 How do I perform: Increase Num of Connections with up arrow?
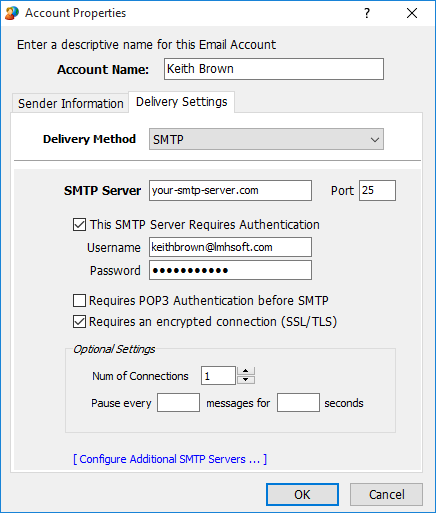click(x=246, y=371)
